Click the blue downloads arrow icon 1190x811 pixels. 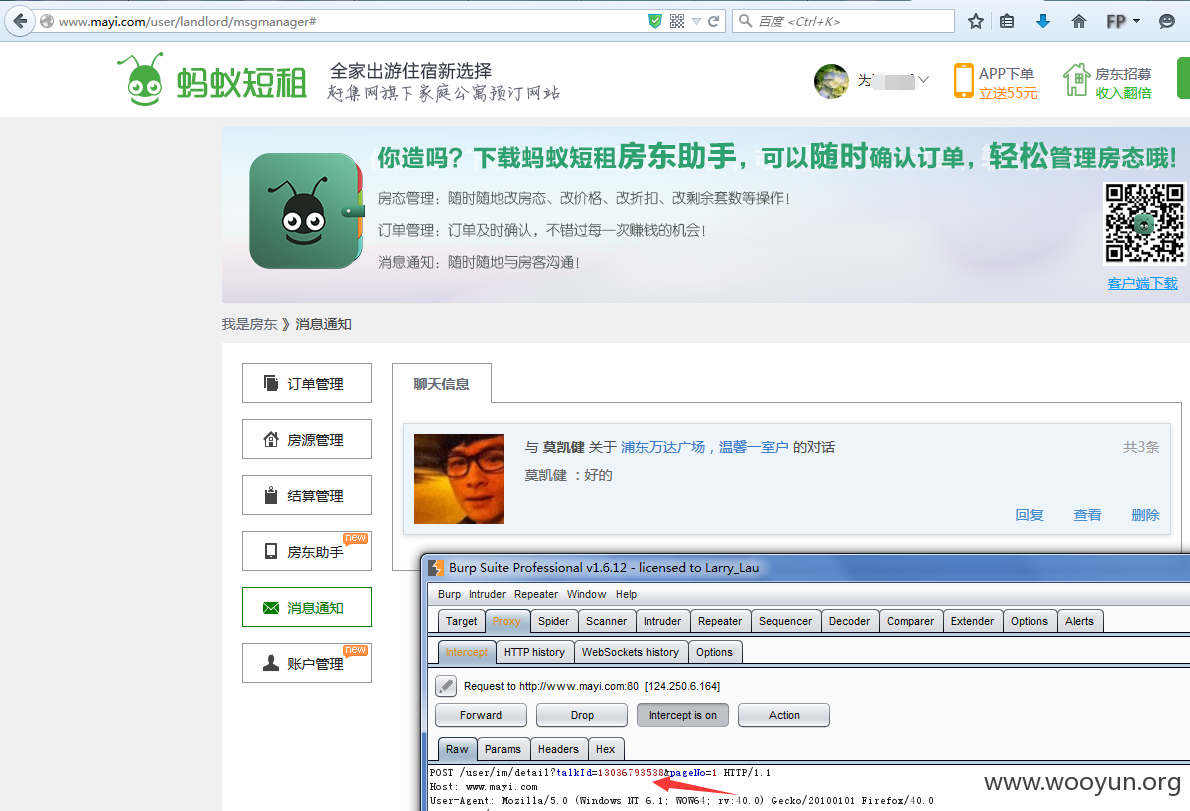pyautogui.click(x=1043, y=21)
